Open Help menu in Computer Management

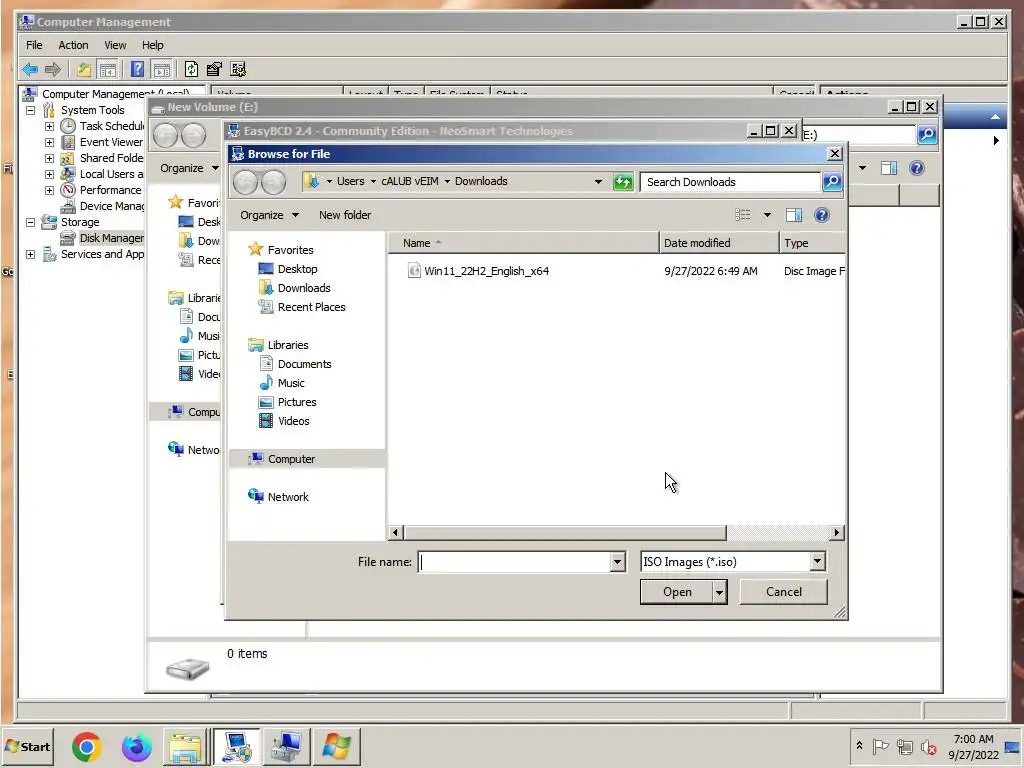[152, 45]
